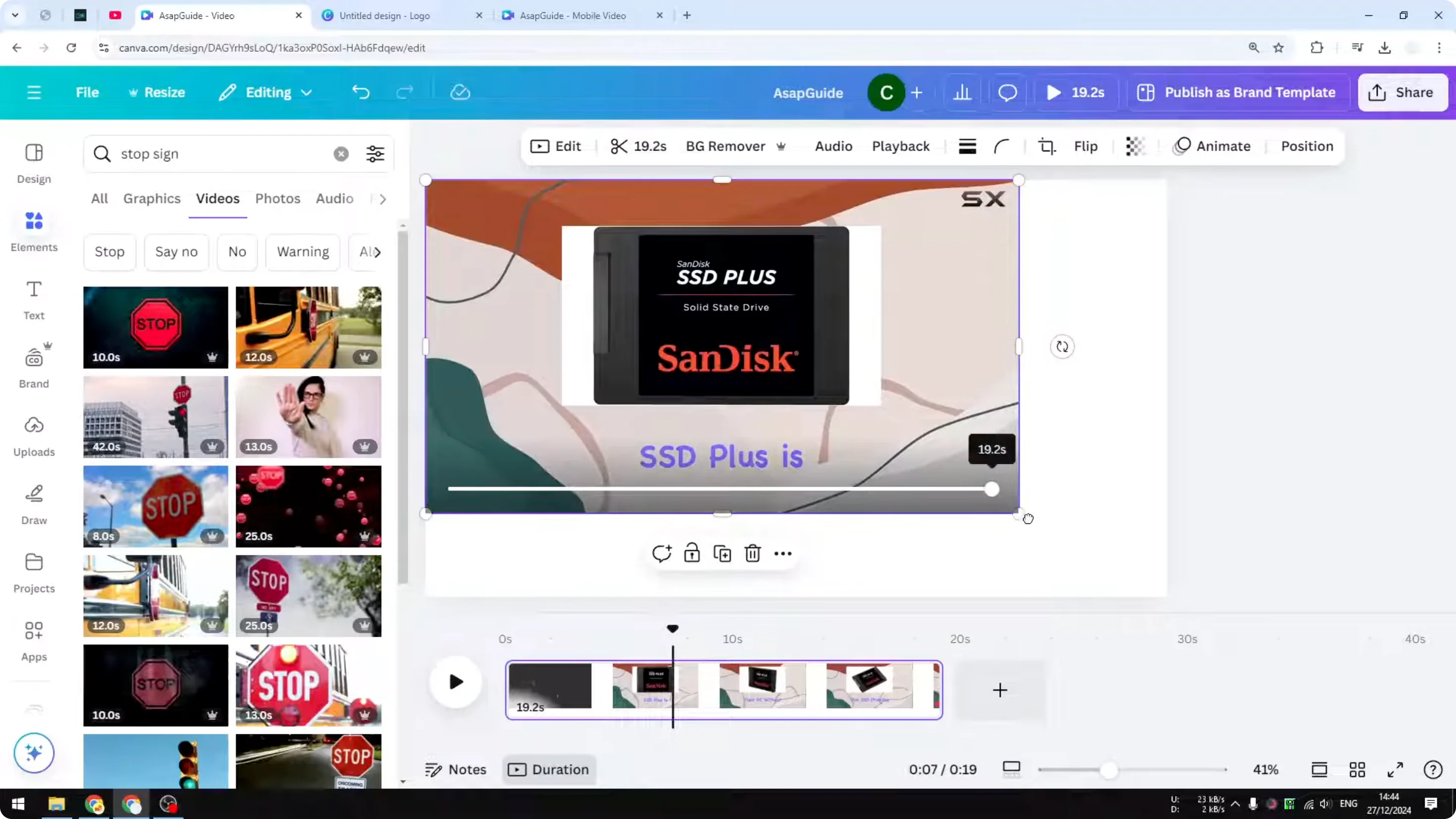Select the Text sidebar icon
Screen dimensions: 1456x819
(x=33, y=300)
